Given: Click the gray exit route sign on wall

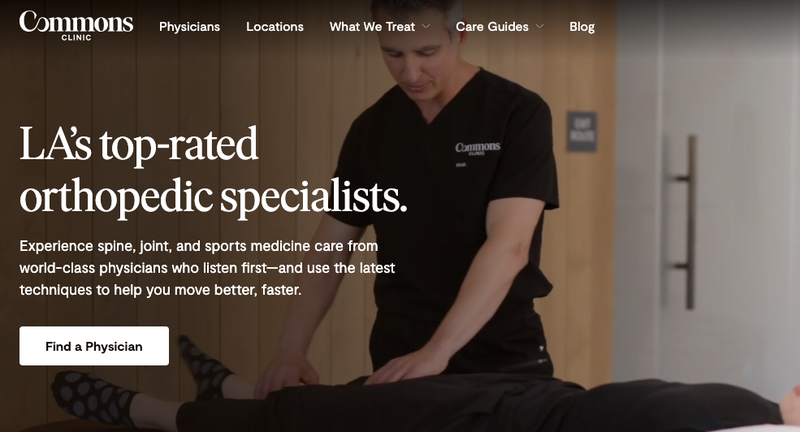Looking at the screenshot, I should pyautogui.click(x=582, y=132).
